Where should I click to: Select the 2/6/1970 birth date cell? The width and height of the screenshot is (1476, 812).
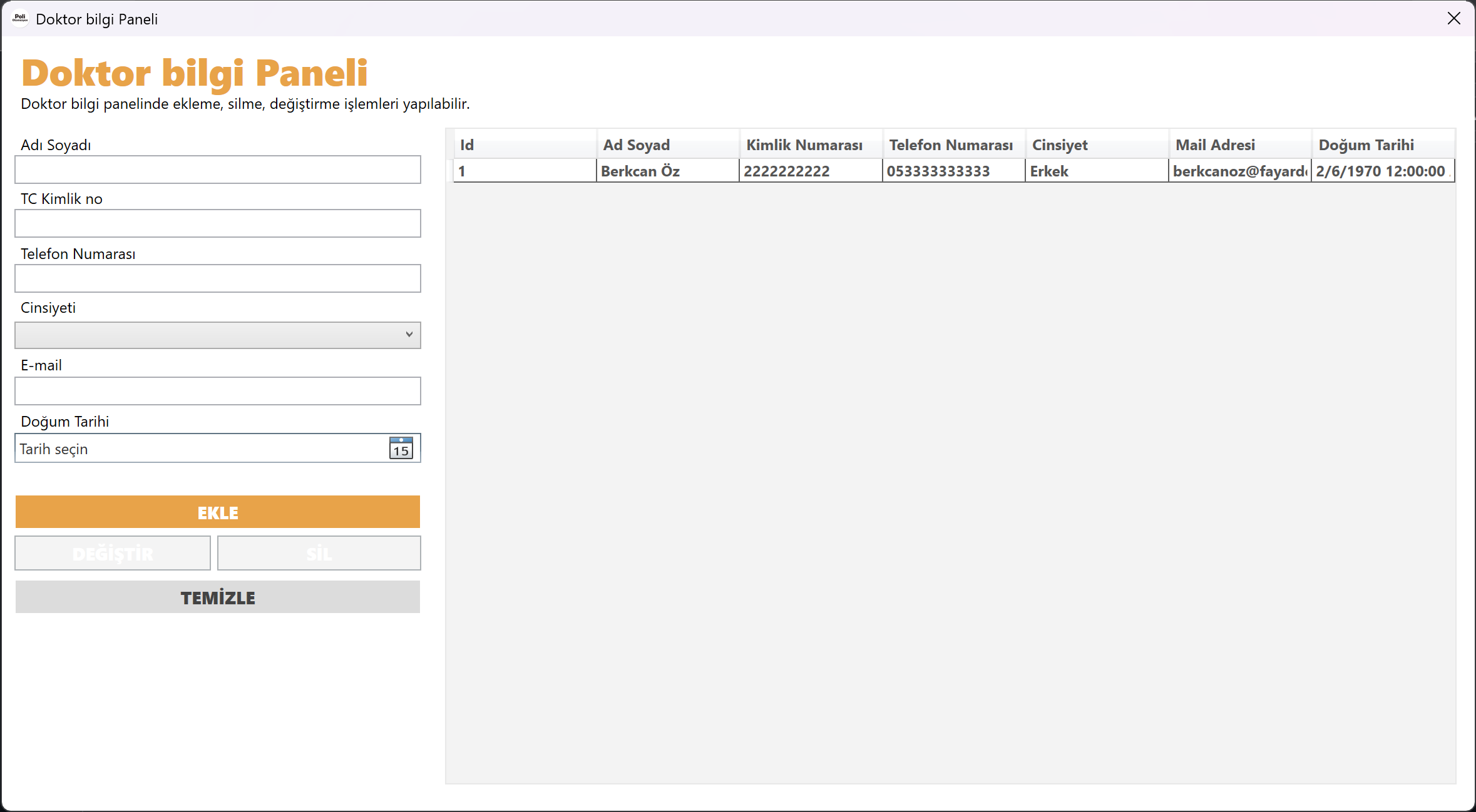tap(1383, 171)
